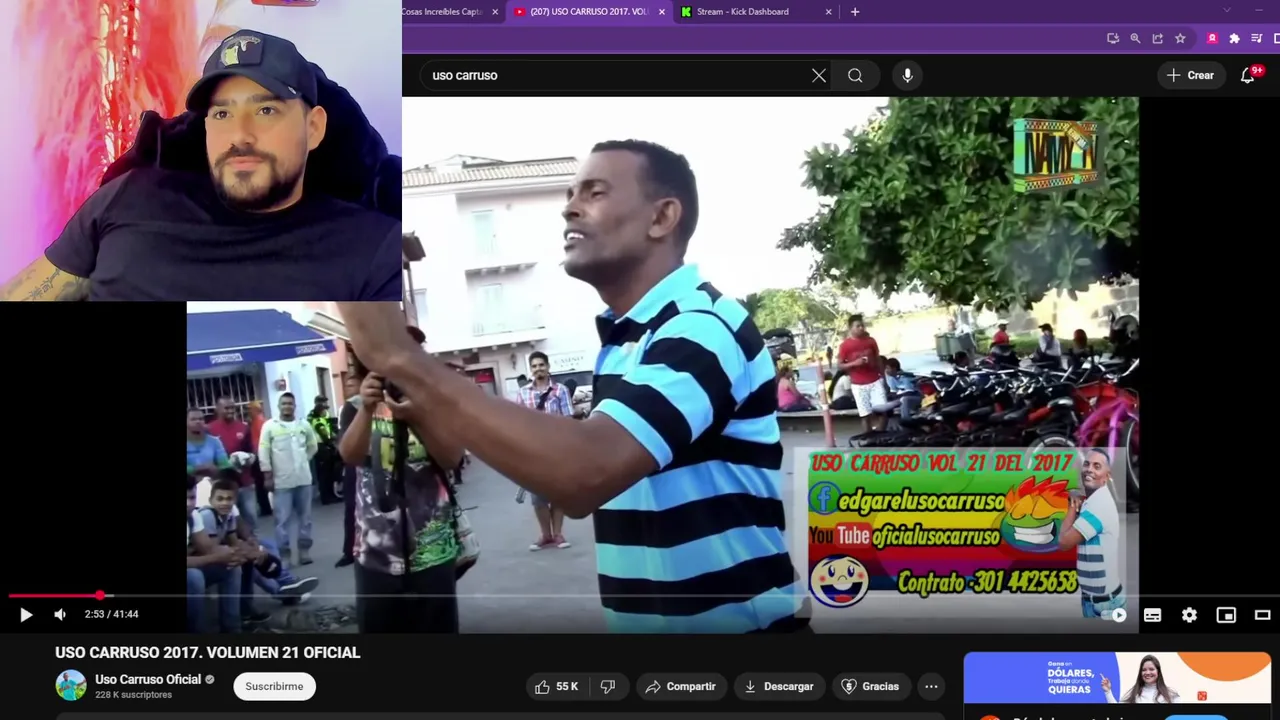Viewport: 1280px width, 720px height.
Task: Open the extensions puzzle icon
Action: [1234, 38]
